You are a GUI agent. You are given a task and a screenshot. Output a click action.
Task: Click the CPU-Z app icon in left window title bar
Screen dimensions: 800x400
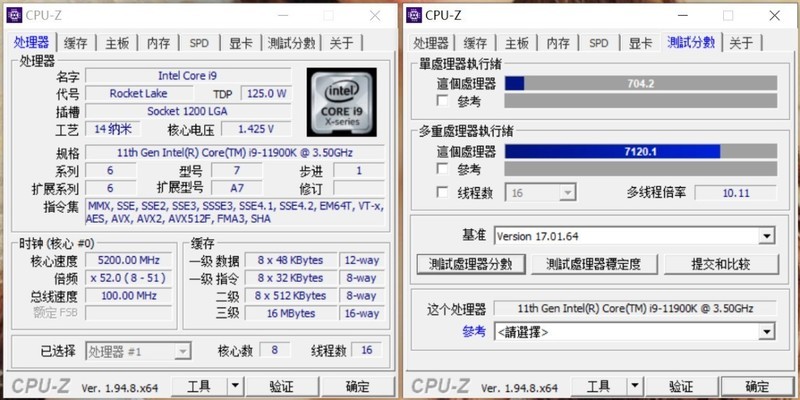pos(14,15)
